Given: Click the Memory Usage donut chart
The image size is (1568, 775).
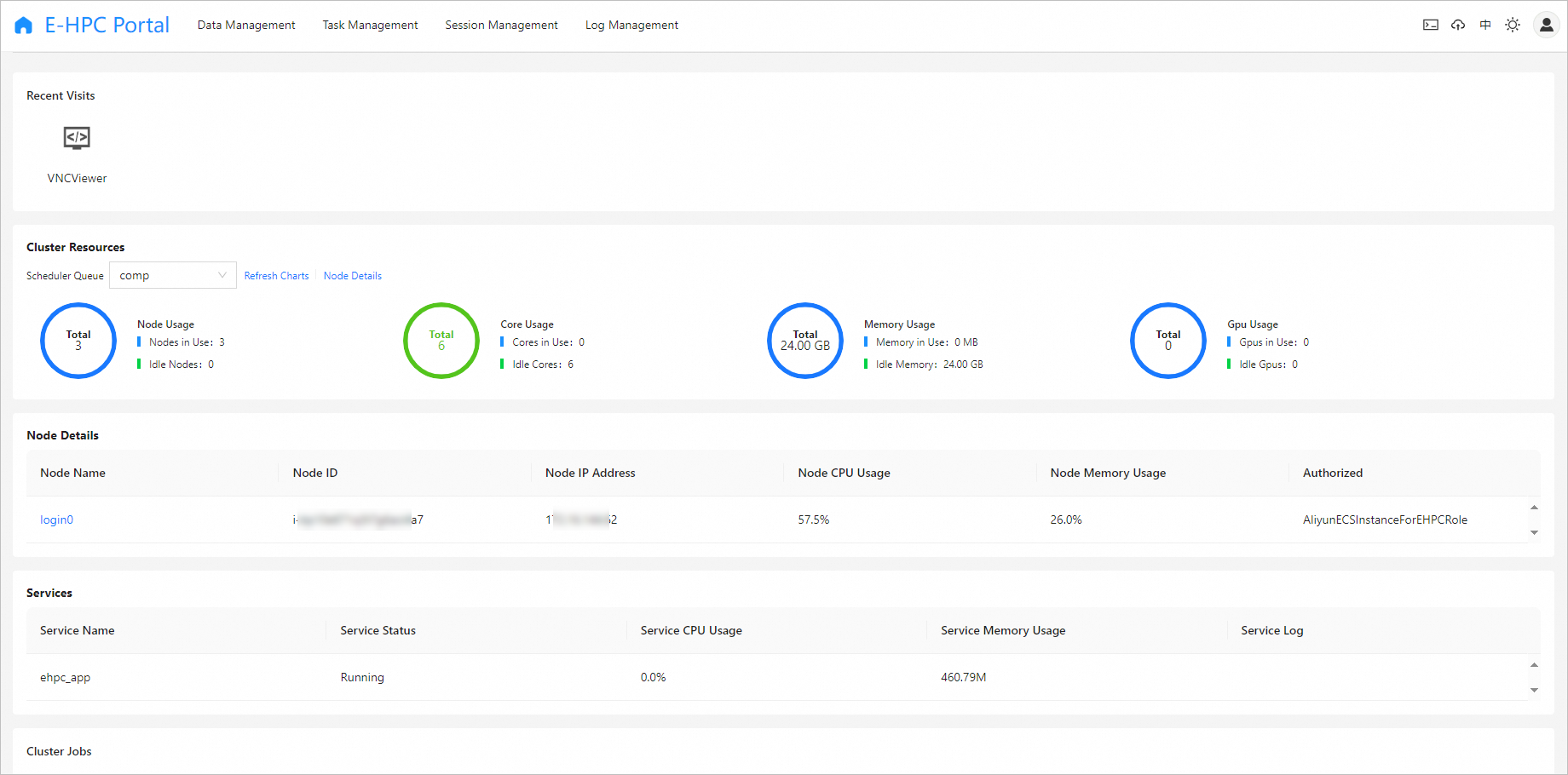Looking at the screenshot, I should (805, 341).
